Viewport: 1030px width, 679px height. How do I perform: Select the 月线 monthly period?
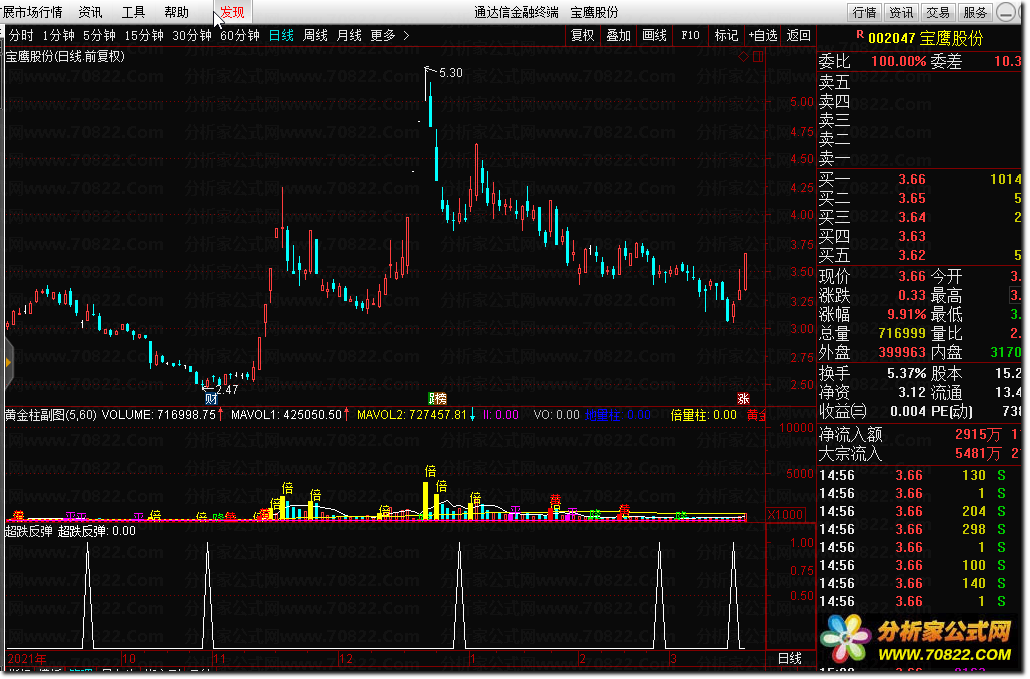[349, 35]
